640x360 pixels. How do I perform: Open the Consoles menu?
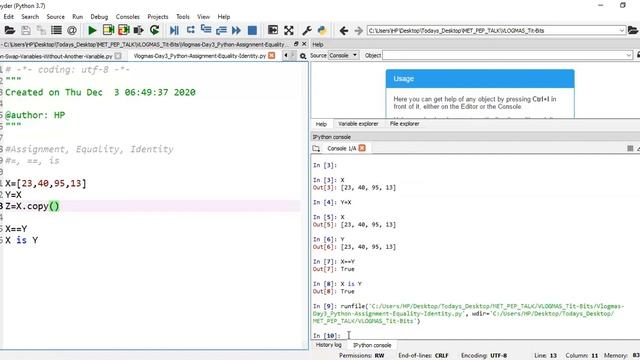127,17
